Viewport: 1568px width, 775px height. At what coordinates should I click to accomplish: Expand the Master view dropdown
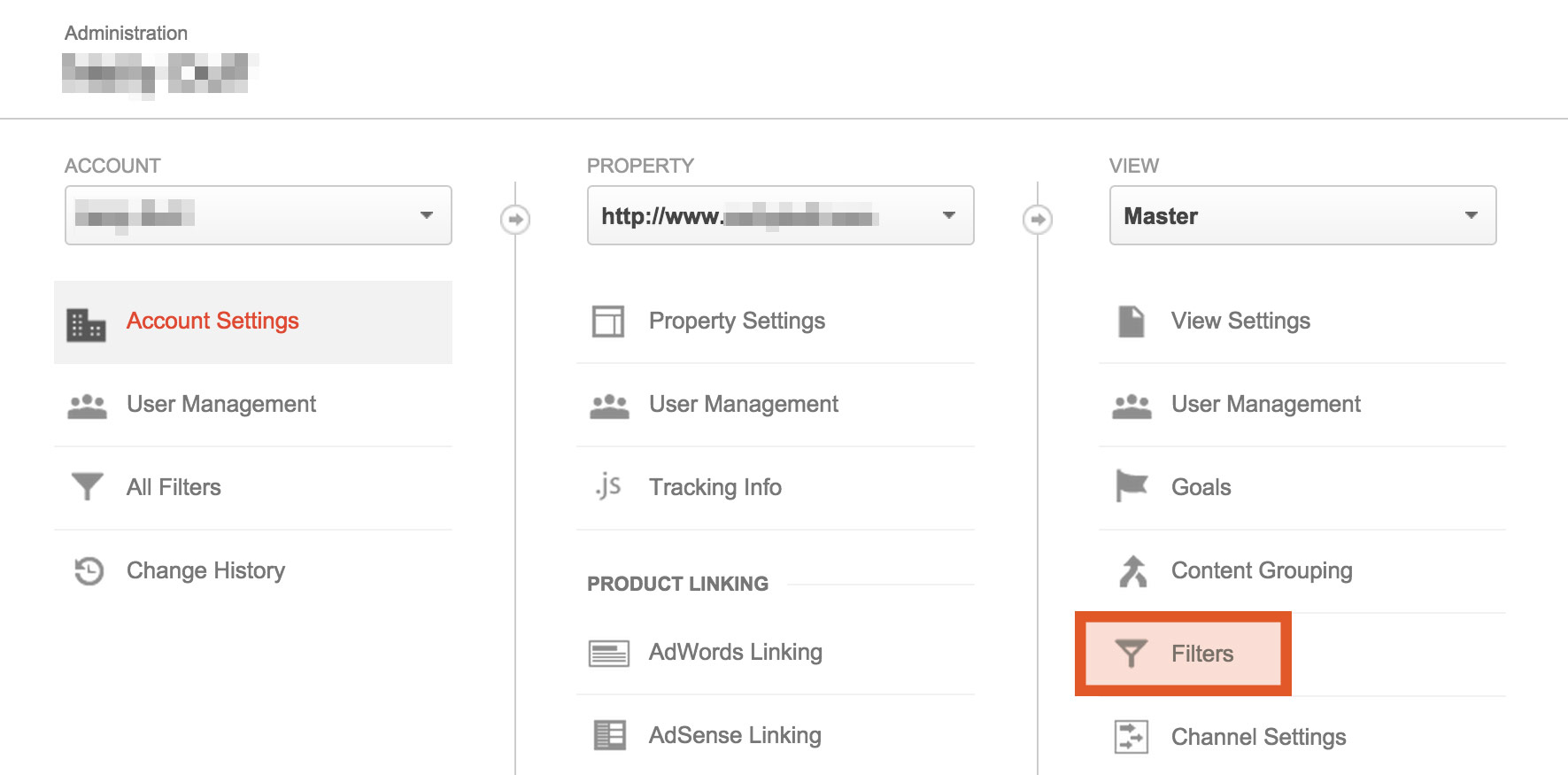pyautogui.click(x=1303, y=215)
